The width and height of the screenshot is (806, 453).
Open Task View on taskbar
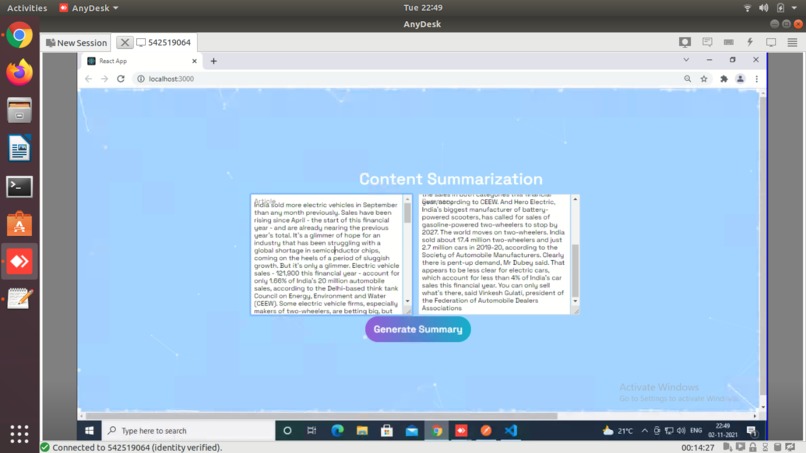[312, 430]
